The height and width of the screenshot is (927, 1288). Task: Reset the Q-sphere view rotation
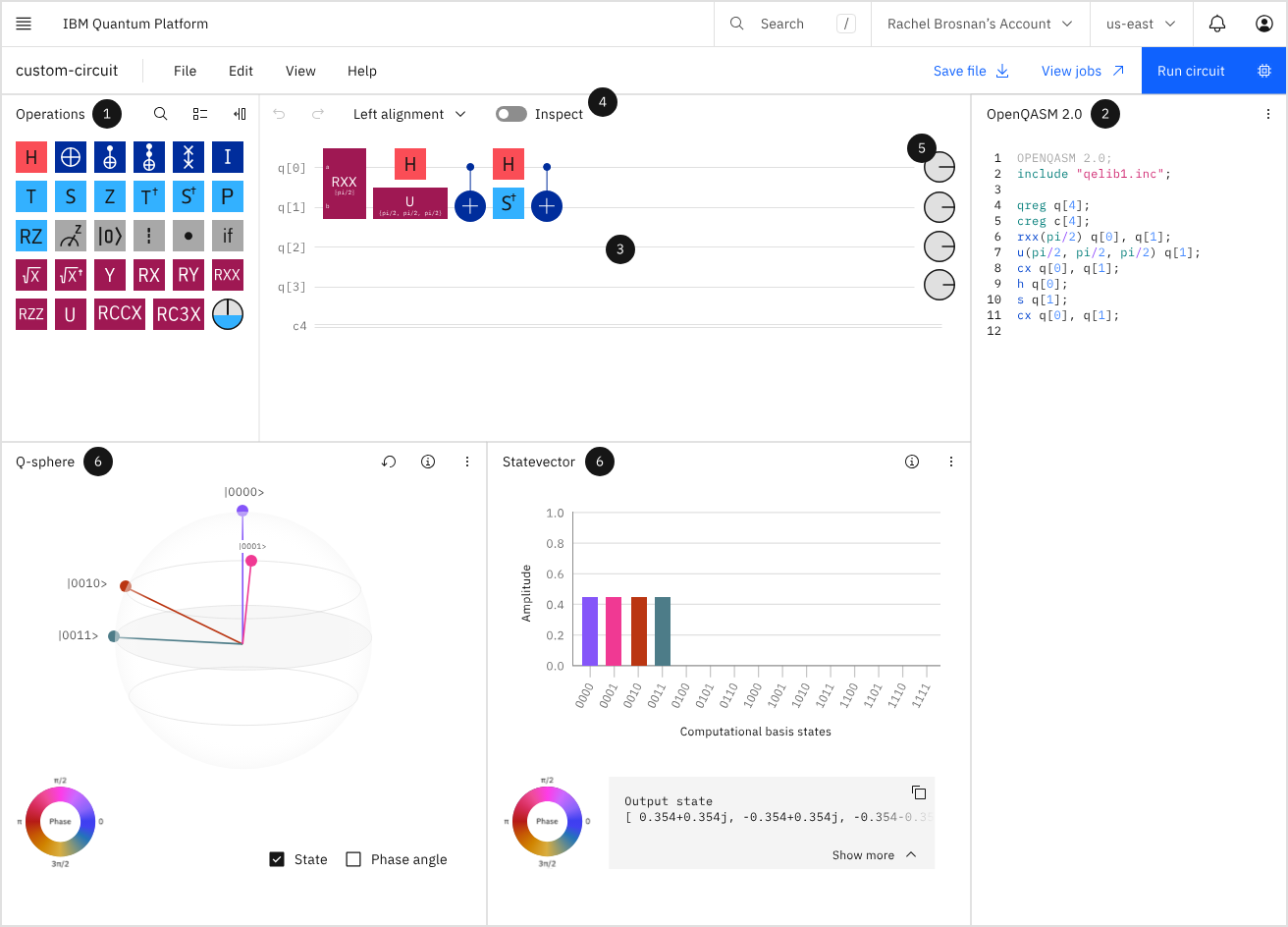click(389, 462)
